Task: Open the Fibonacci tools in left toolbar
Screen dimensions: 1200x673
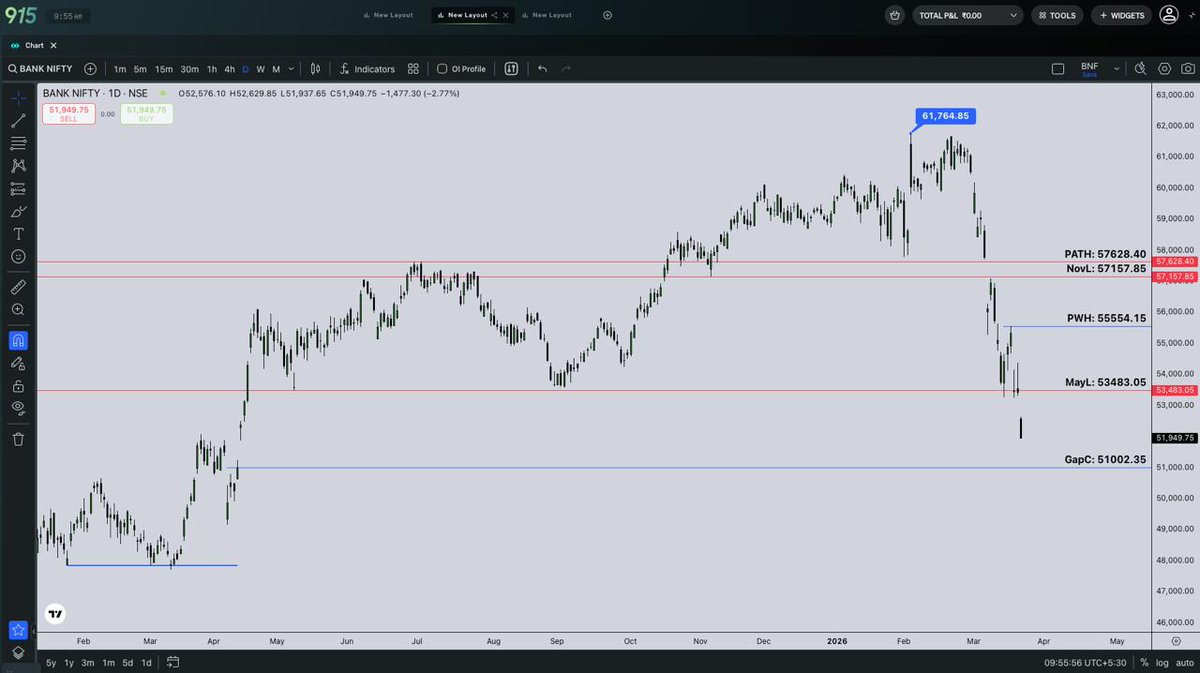Action: pyautogui.click(x=18, y=143)
